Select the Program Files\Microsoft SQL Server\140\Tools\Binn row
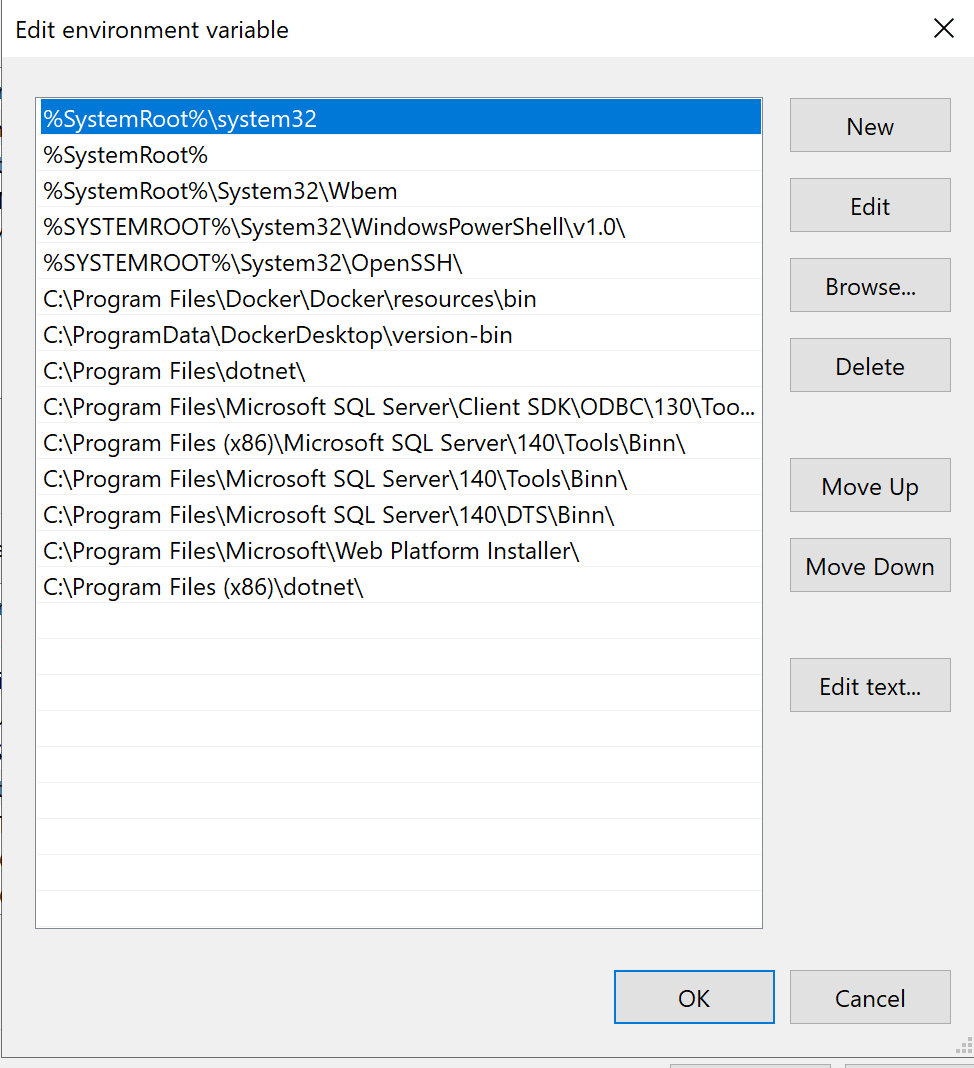This screenshot has height=1068, width=974. pos(400,478)
